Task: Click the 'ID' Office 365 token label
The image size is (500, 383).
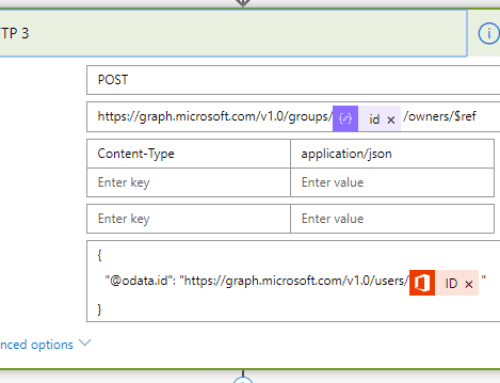Action: tap(451, 283)
